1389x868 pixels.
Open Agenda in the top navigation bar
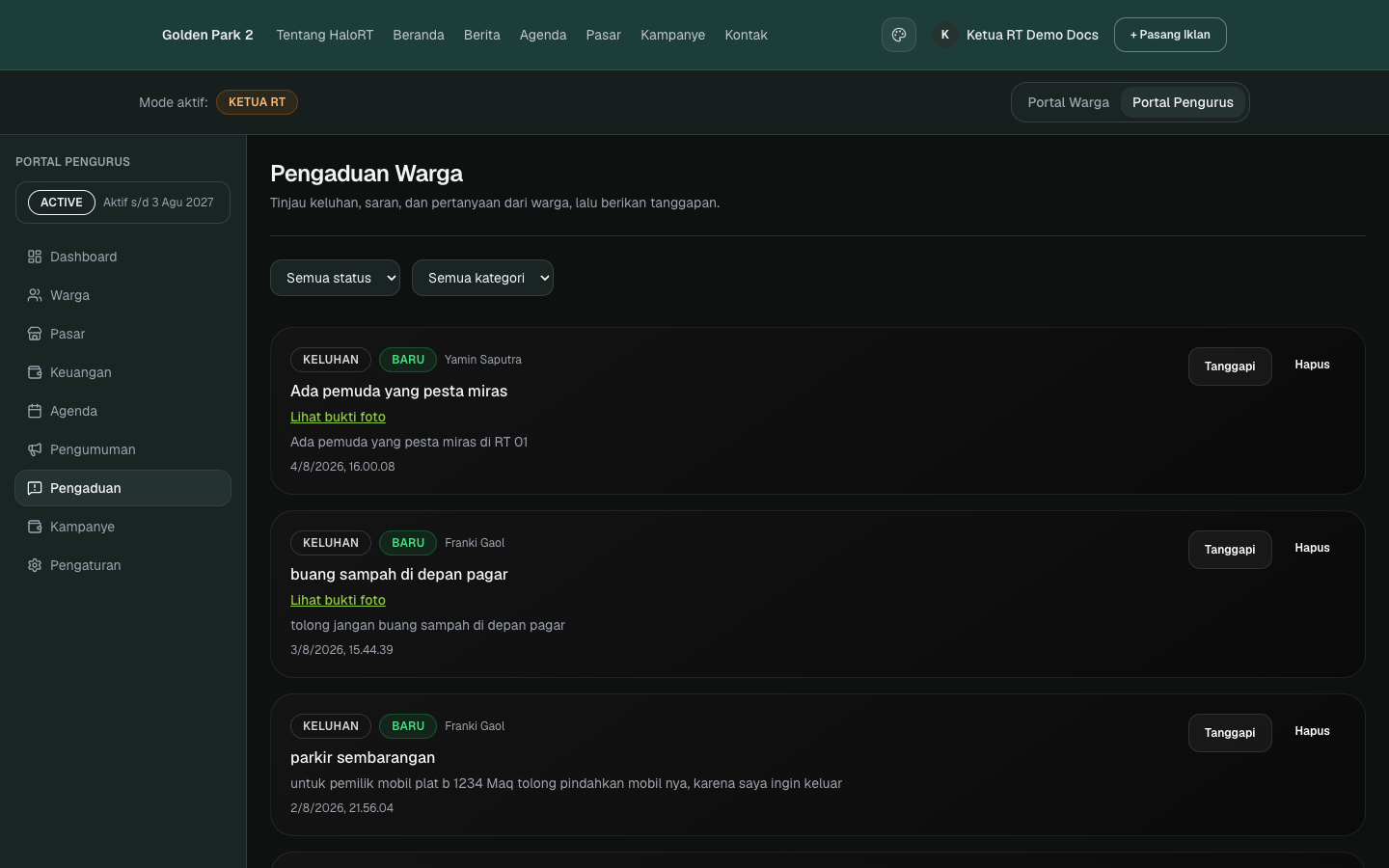pos(543,35)
